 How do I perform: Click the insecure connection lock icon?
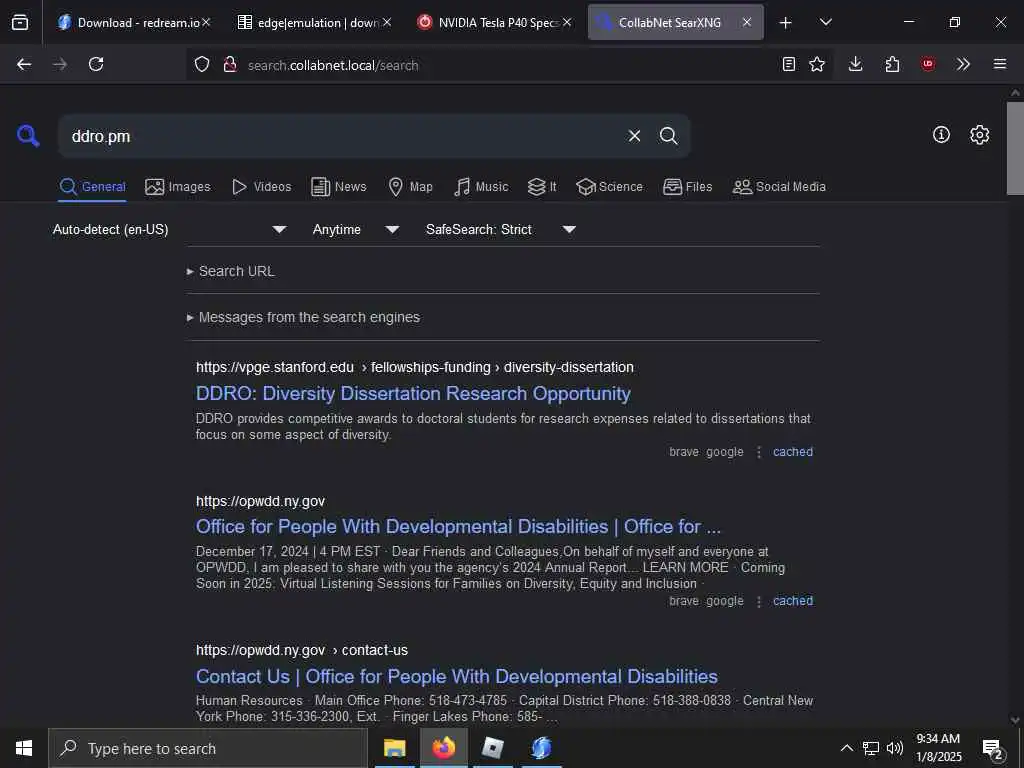(230, 64)
